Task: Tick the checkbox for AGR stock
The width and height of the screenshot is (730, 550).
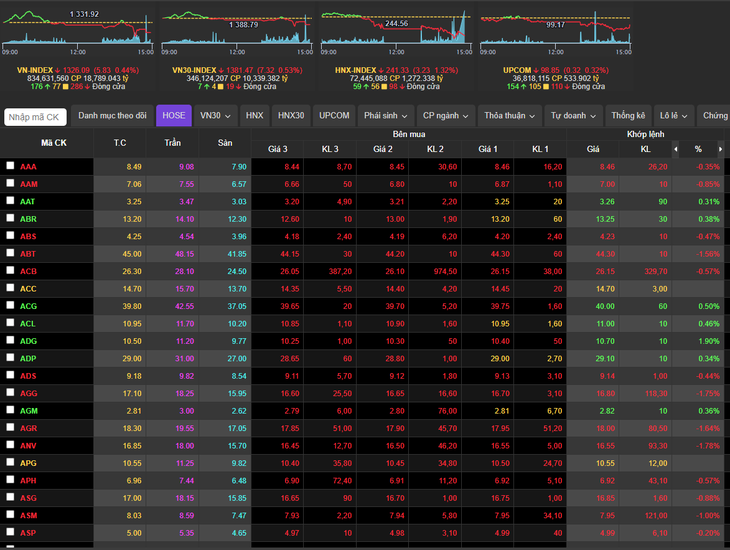Action: click(x=10, y=427)
